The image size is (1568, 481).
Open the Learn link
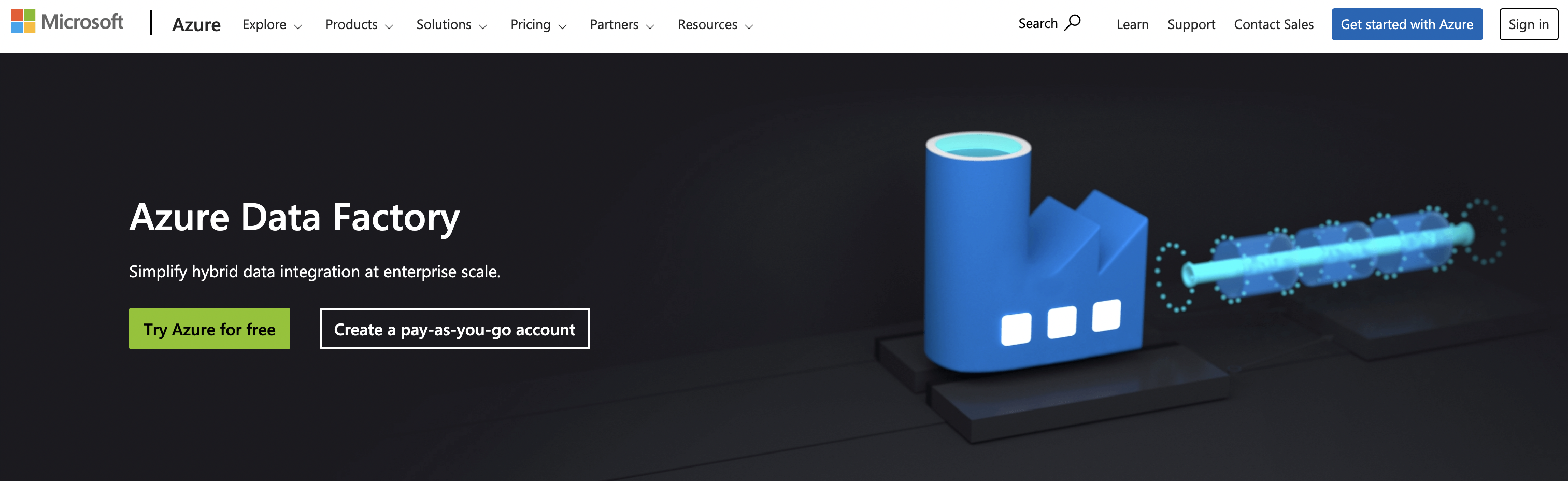pos(1132,24)
